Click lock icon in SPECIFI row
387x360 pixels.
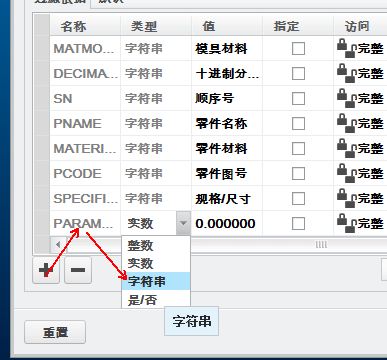click(x=347, y=198)
